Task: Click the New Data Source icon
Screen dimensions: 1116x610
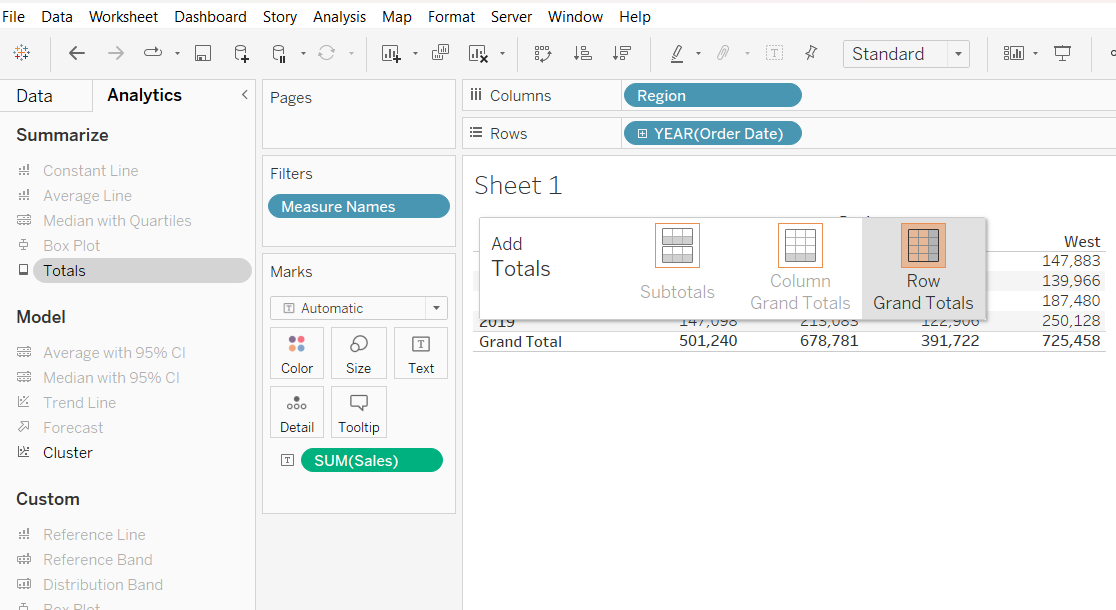Action: coord(241,54)
